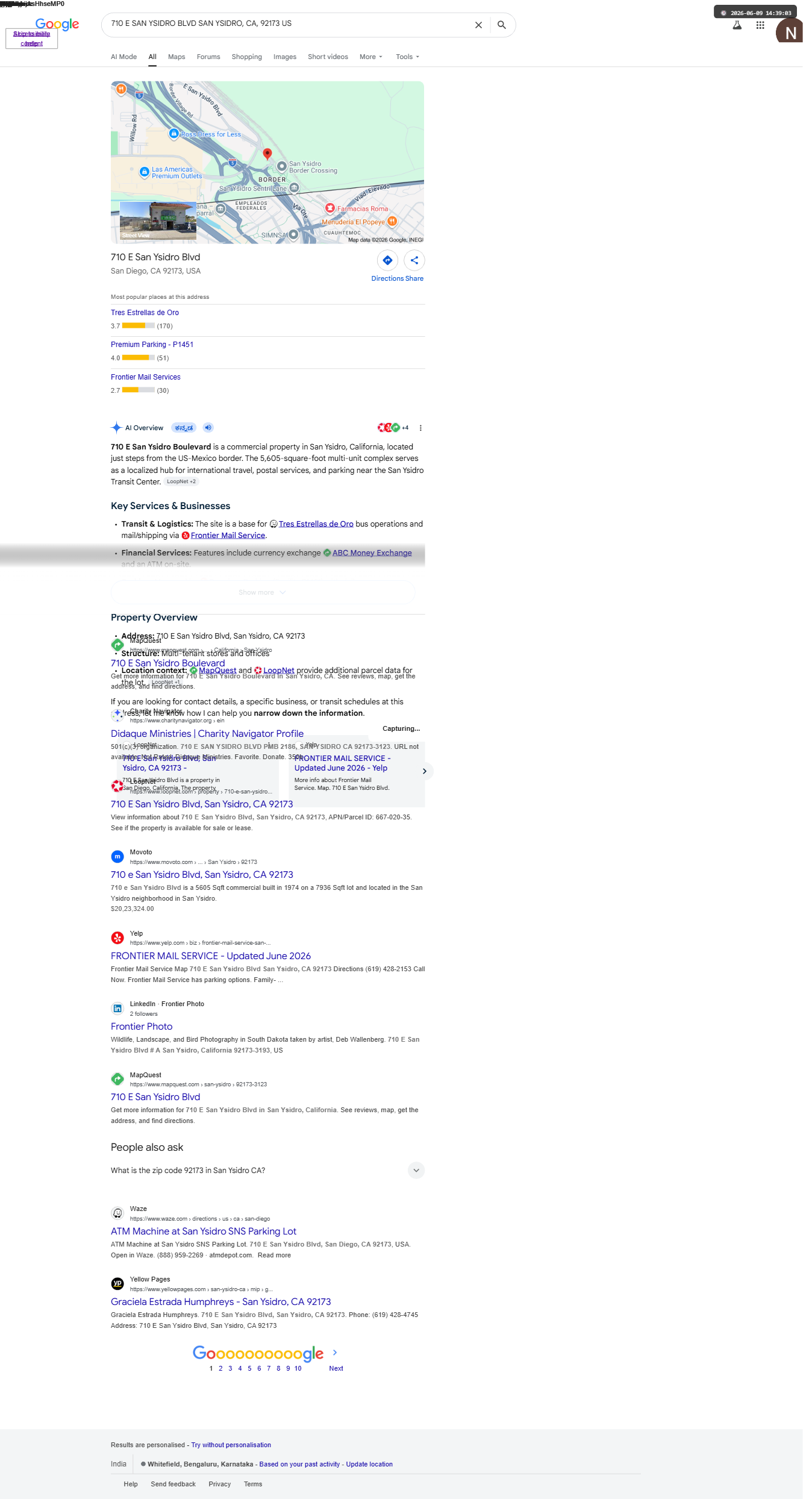Viewport: 812px width, 1499px height.
Task: Click the LinkedIn favicon for Frontier Photo
Action: click(x=117, y=1008)
